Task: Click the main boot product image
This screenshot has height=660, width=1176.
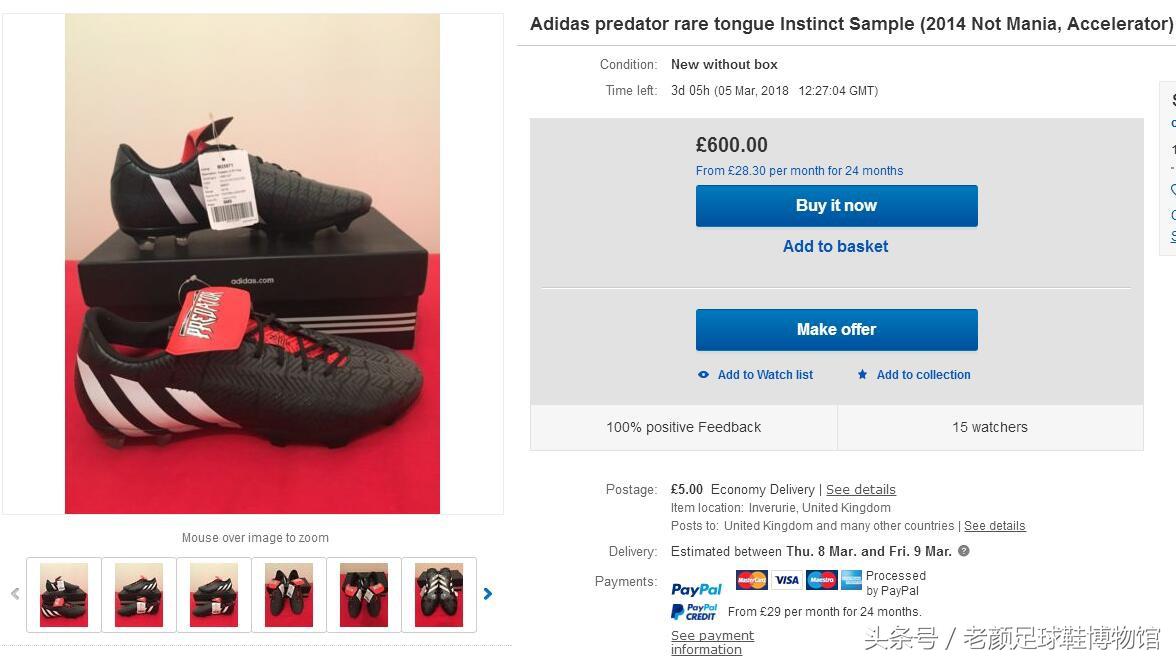Action: pyautogui.click(x=252, y=264)
